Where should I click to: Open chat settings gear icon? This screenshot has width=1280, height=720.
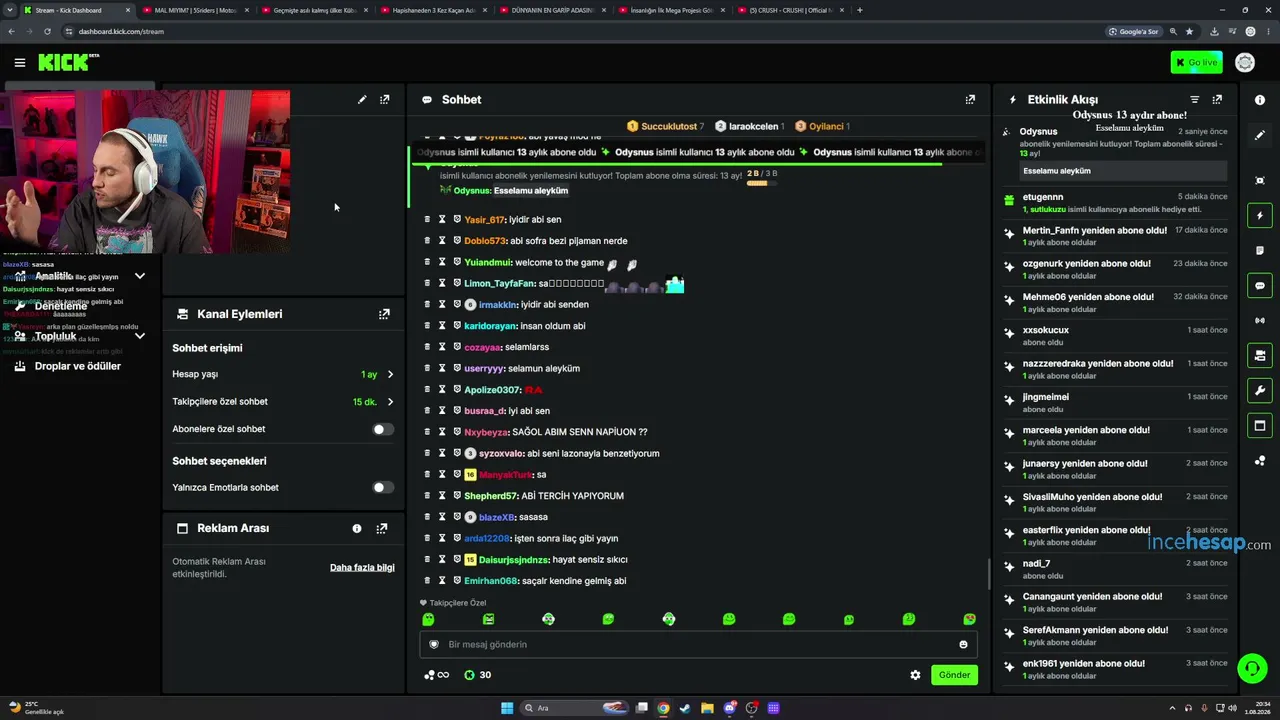pyautogui.click(x=915, y=675)
